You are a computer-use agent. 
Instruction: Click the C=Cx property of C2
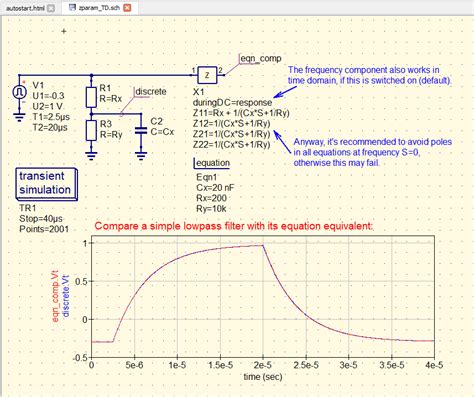[x=162, y=132]
